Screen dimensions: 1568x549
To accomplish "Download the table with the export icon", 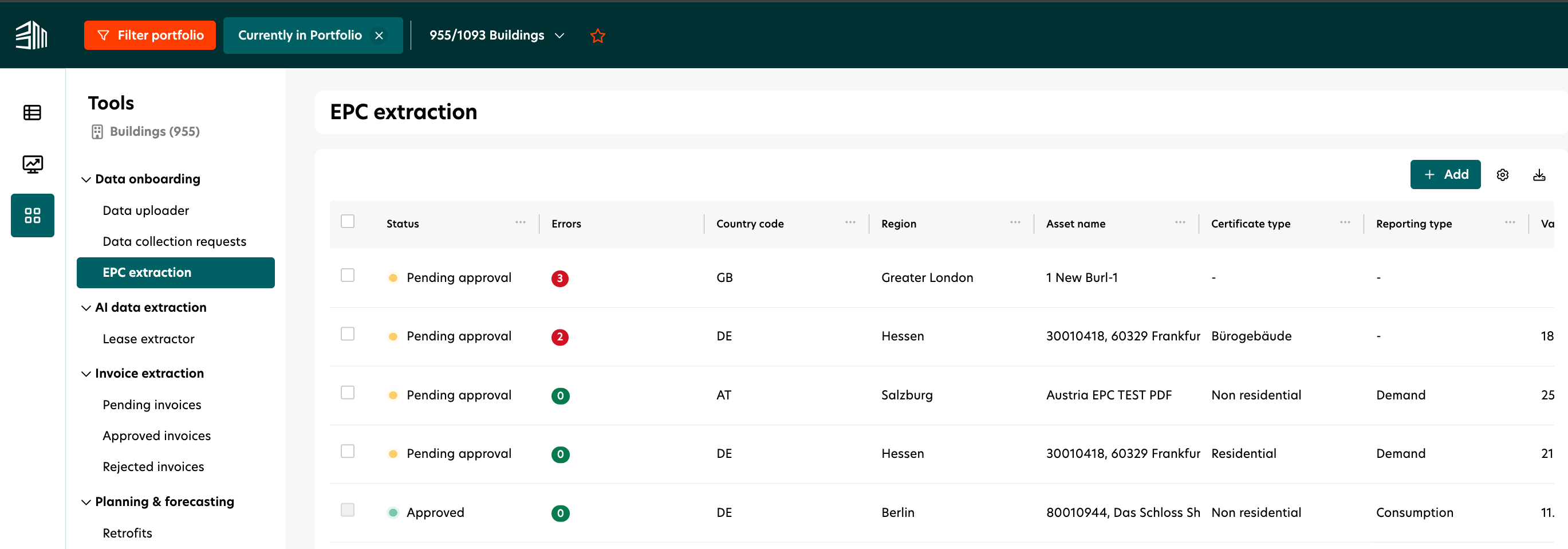I will click(x=1539, y=175).
